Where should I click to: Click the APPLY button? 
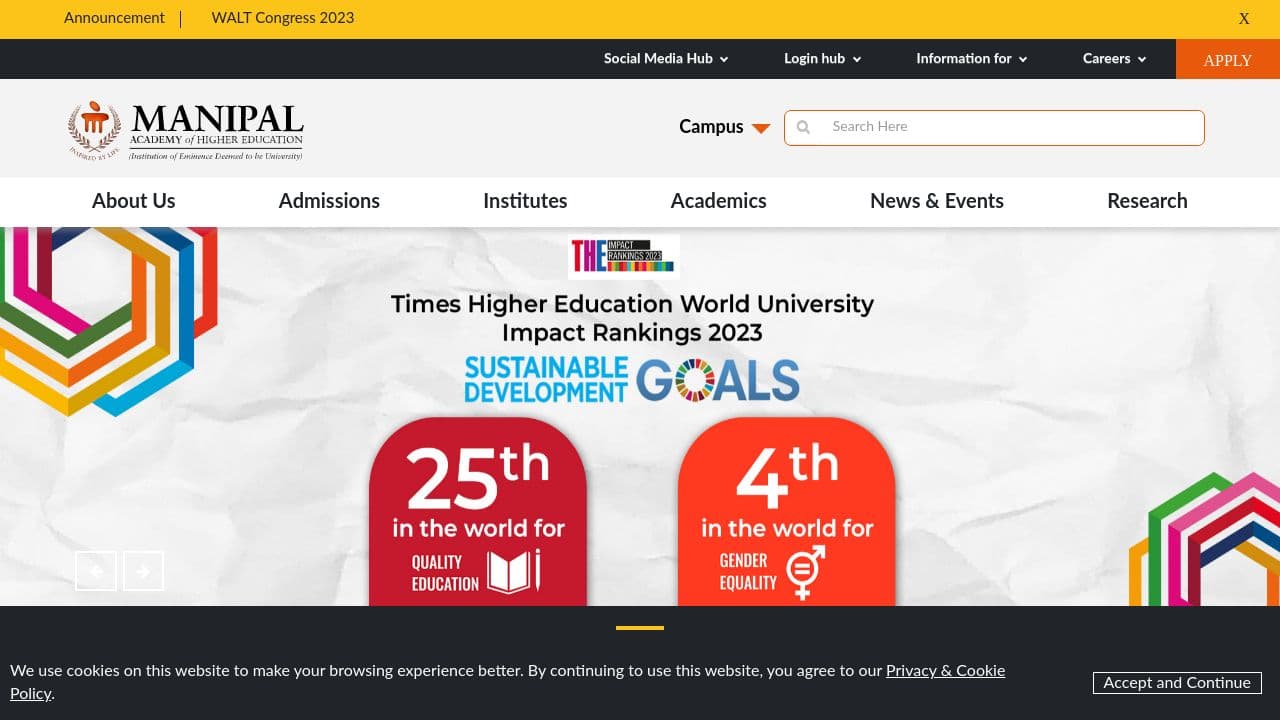coord(1227,59)
